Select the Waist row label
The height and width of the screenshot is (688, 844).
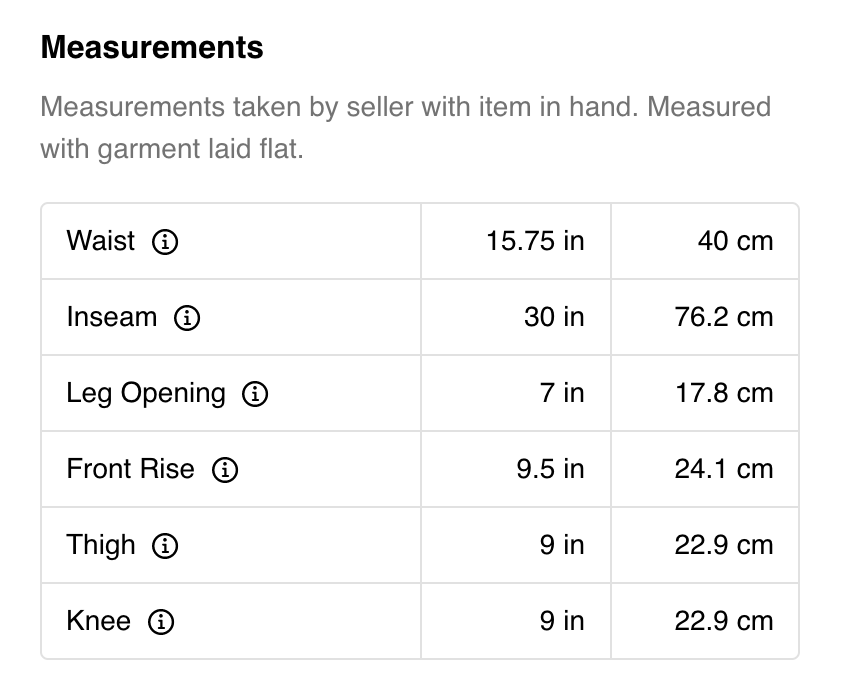tap(100, 241)
